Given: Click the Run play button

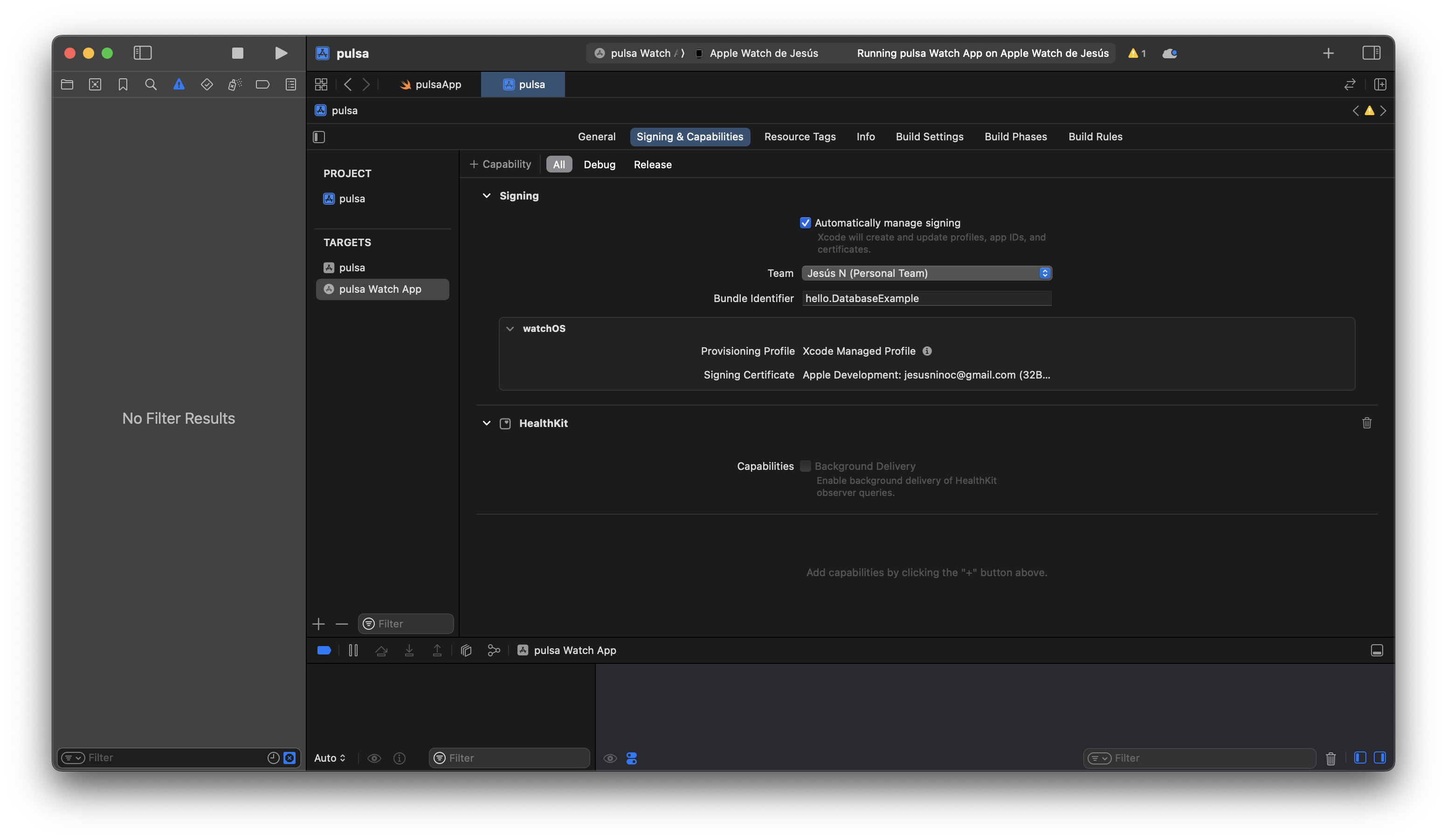Looking at the screenshot, I should pos(281,53).
